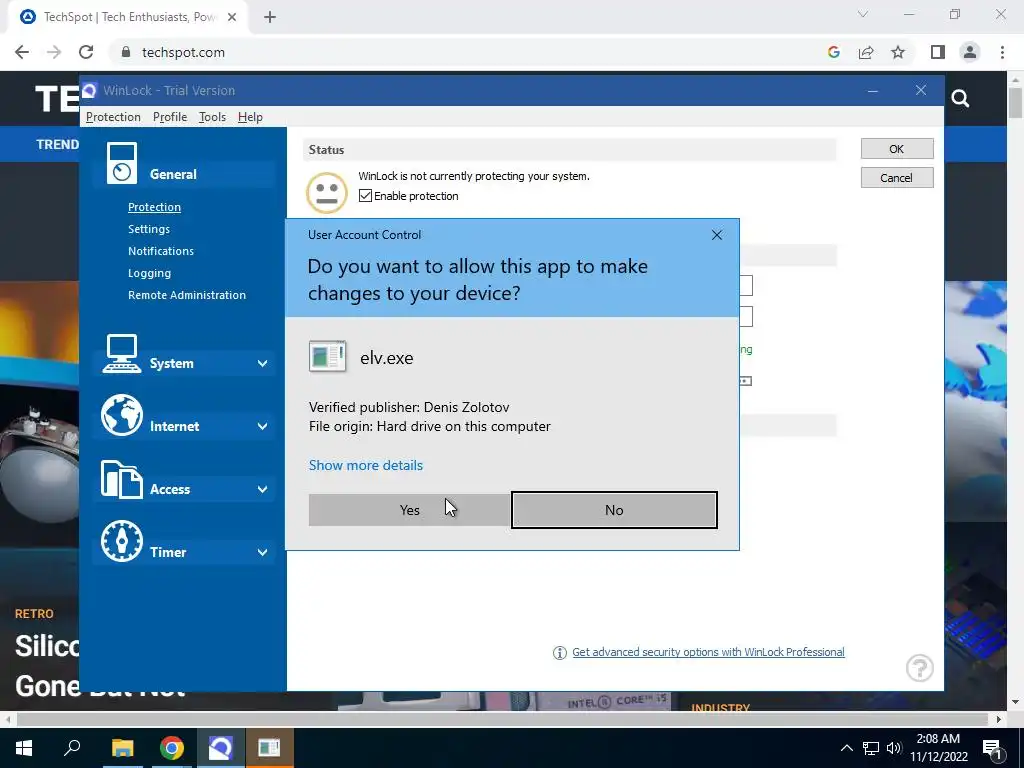The width and height of the screenshot is (1024, 768).
Task: Click the WinLock title bar app icon
Action: (x=89, y=91)
